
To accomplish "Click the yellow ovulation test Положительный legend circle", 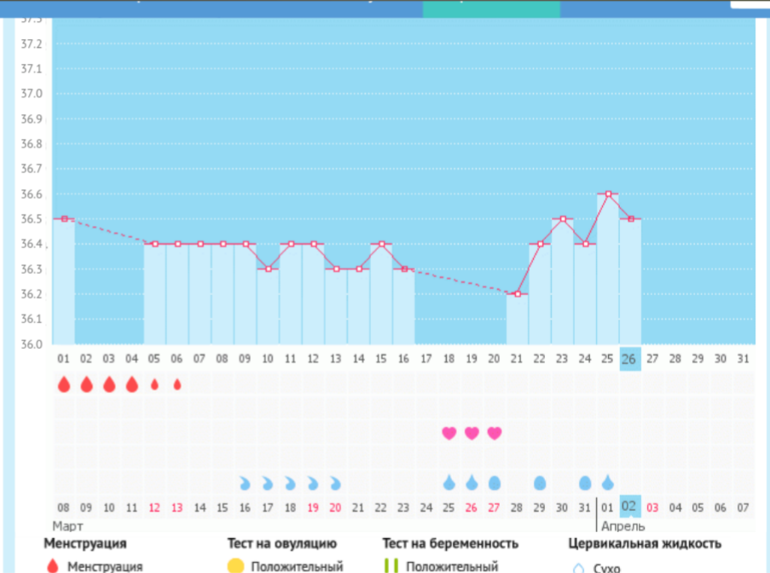I will click(x=236, y=567).
